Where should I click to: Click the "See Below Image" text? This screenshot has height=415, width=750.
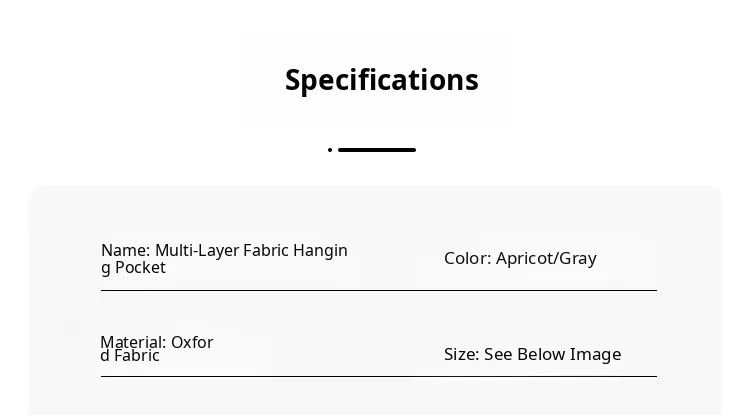[553, 355]
